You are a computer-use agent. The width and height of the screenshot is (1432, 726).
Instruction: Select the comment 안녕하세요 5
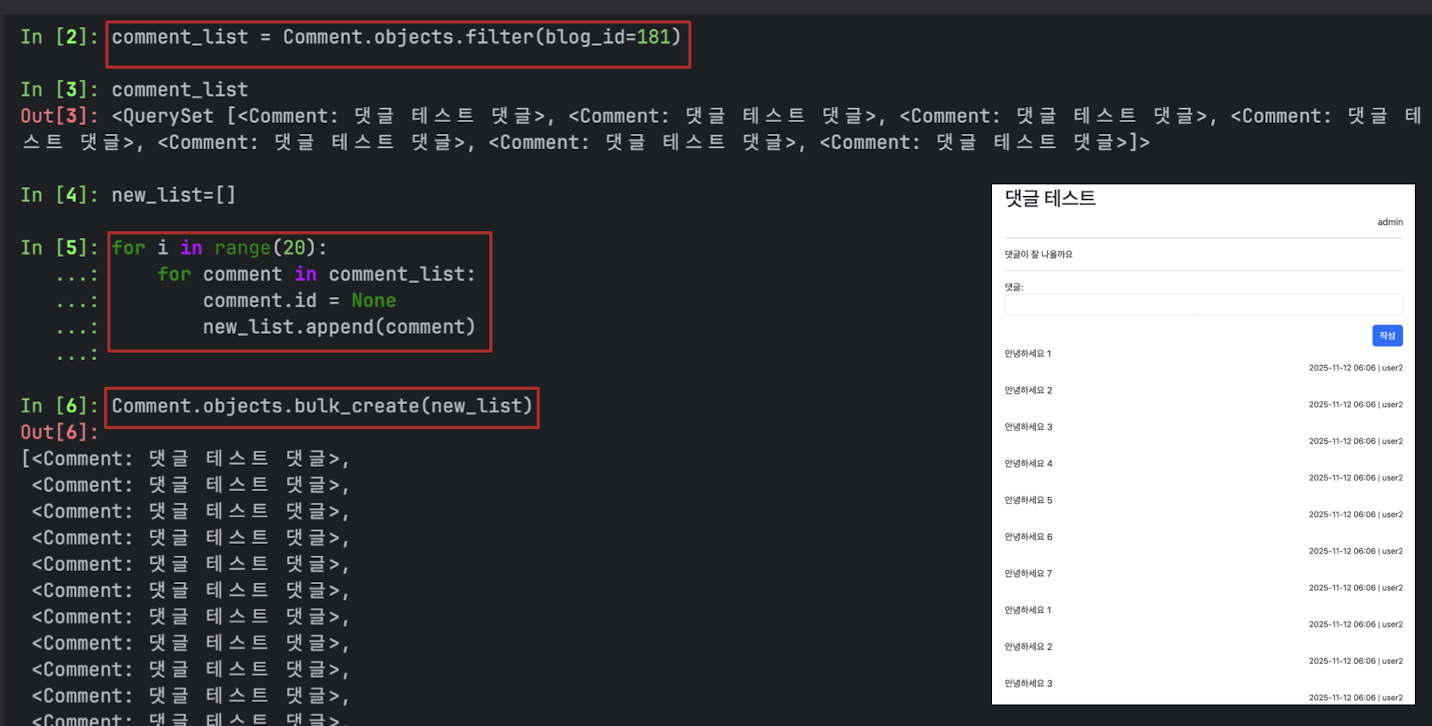(1028, 500)
